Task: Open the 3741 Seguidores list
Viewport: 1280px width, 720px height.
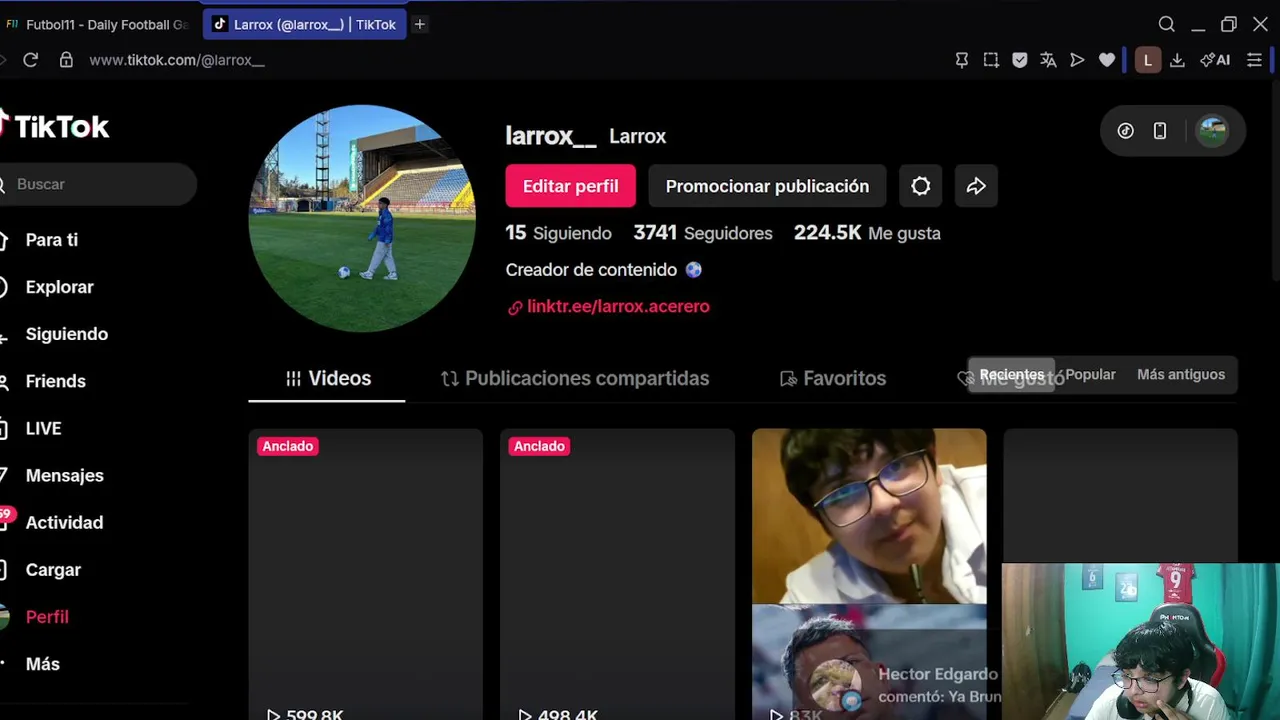Action: pyautogui.click(x=703, y=233)
